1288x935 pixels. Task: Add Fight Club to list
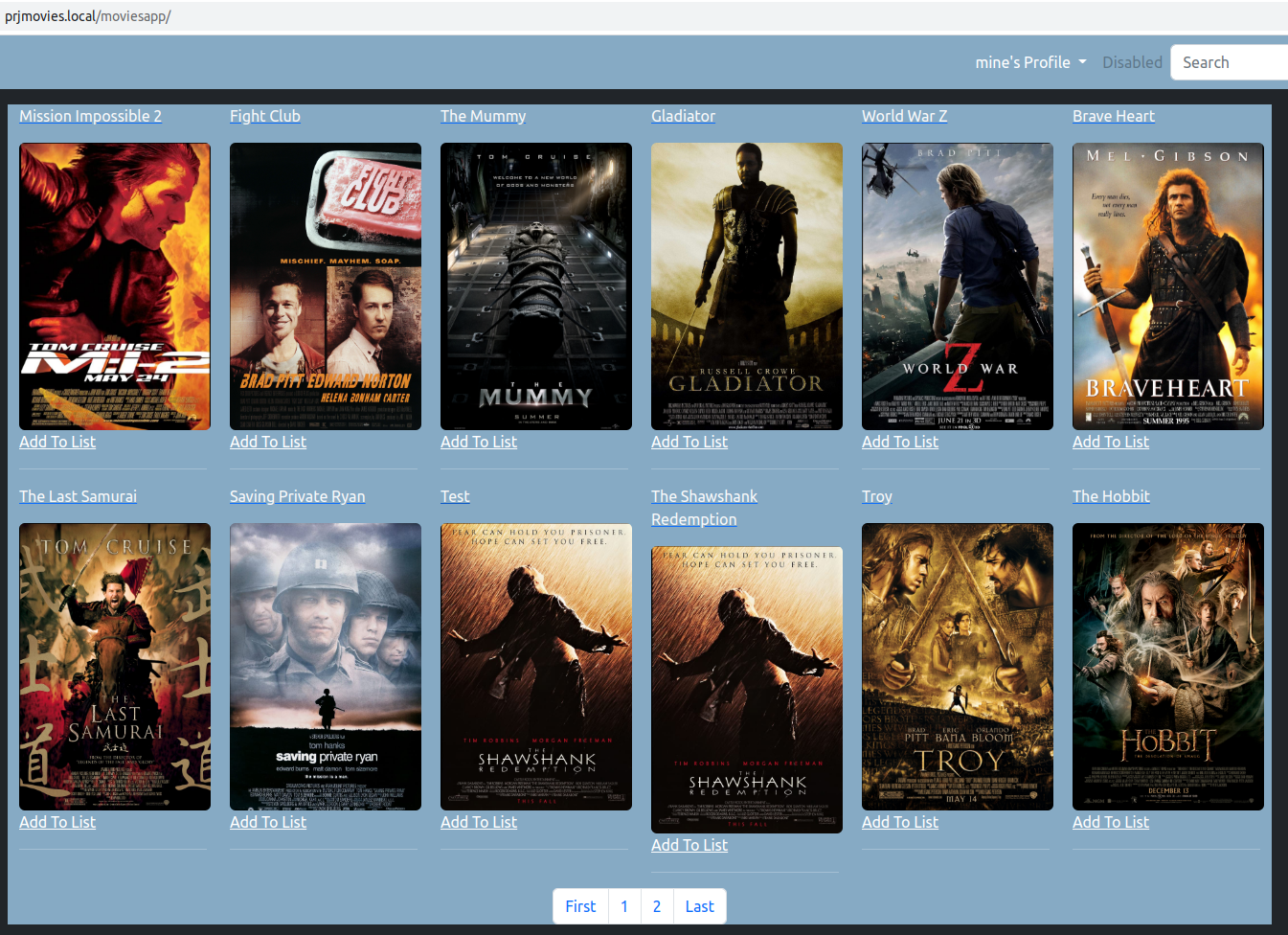click(x=268, y=442)
